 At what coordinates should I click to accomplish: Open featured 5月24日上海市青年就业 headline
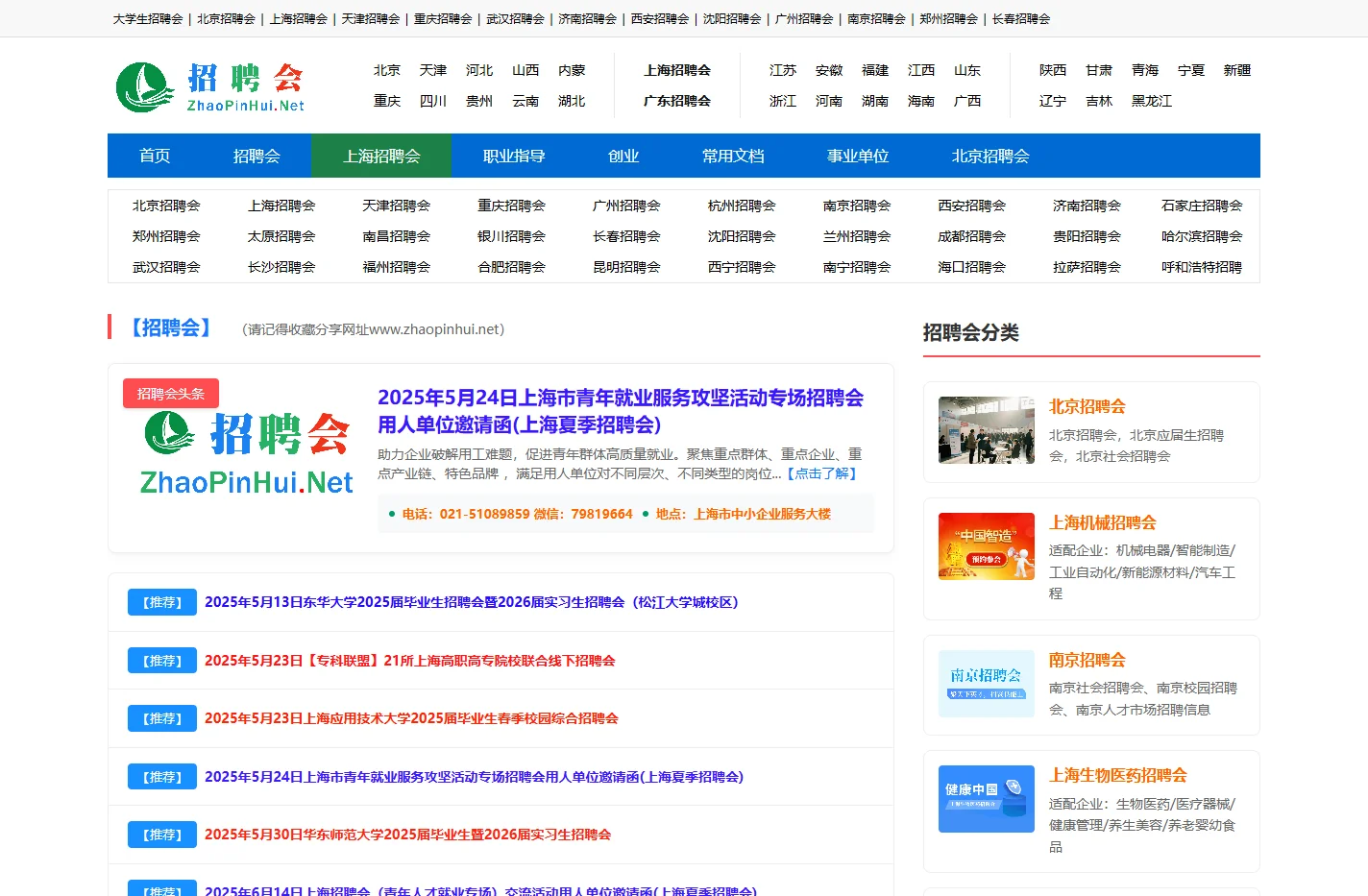coord(621,411)
